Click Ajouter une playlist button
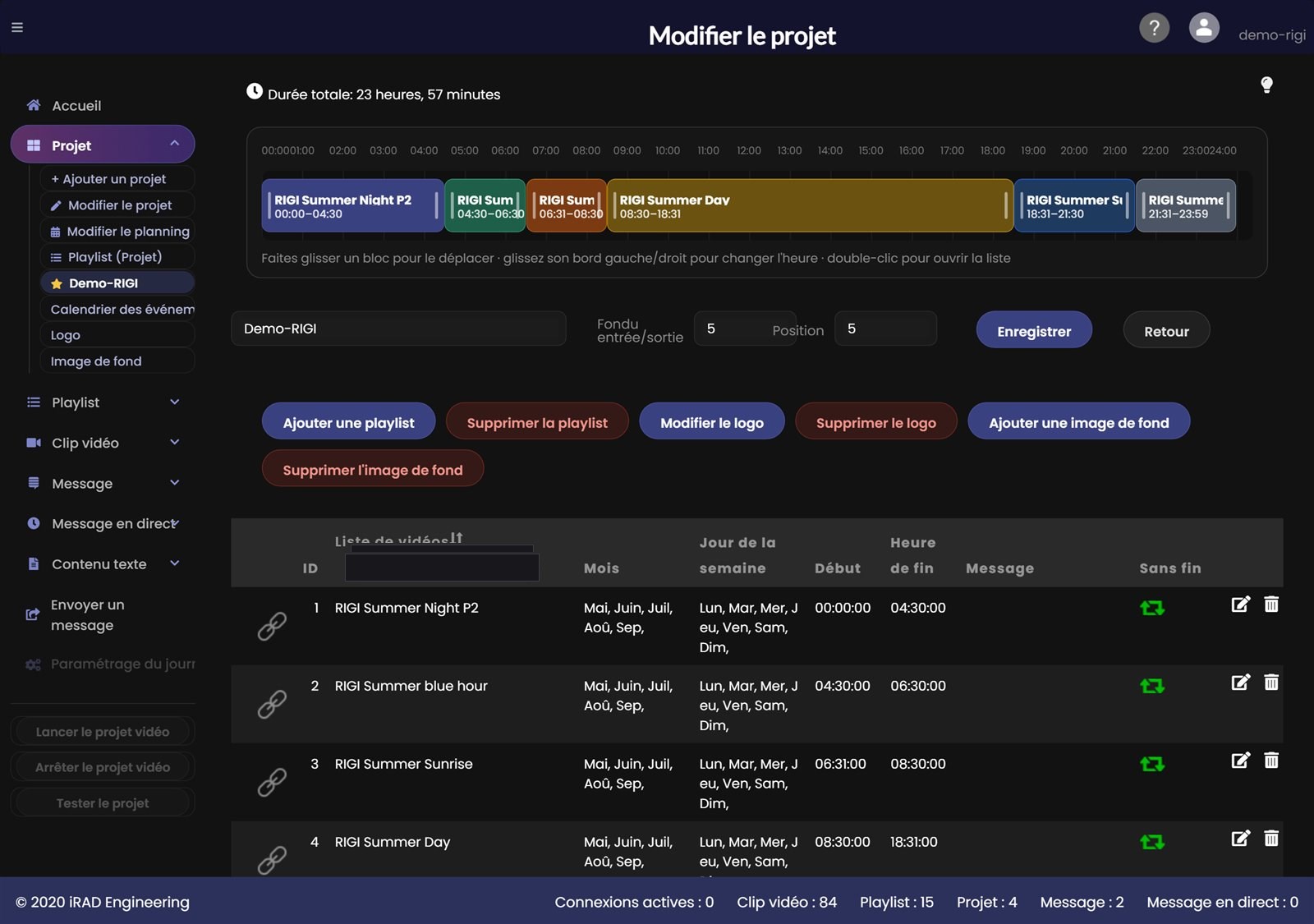Image resolution: width=1314 pixels, height=924 pixels. (348, 422)
